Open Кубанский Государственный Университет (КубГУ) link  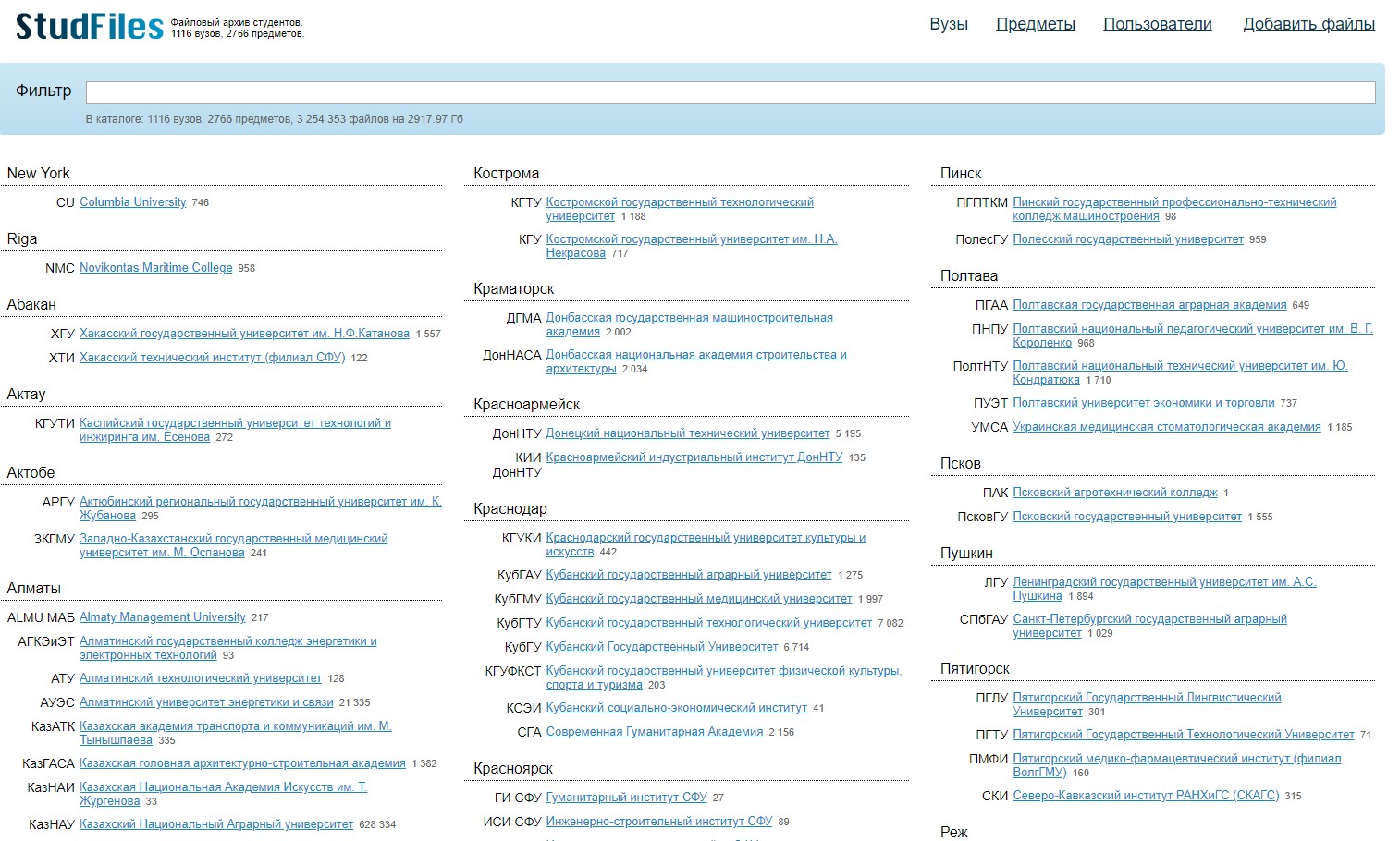coord(662,647)
